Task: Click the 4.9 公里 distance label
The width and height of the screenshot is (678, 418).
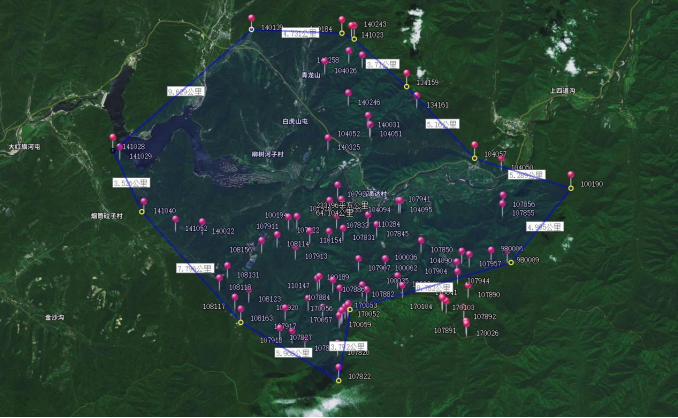Action: (x=545, y=228)
